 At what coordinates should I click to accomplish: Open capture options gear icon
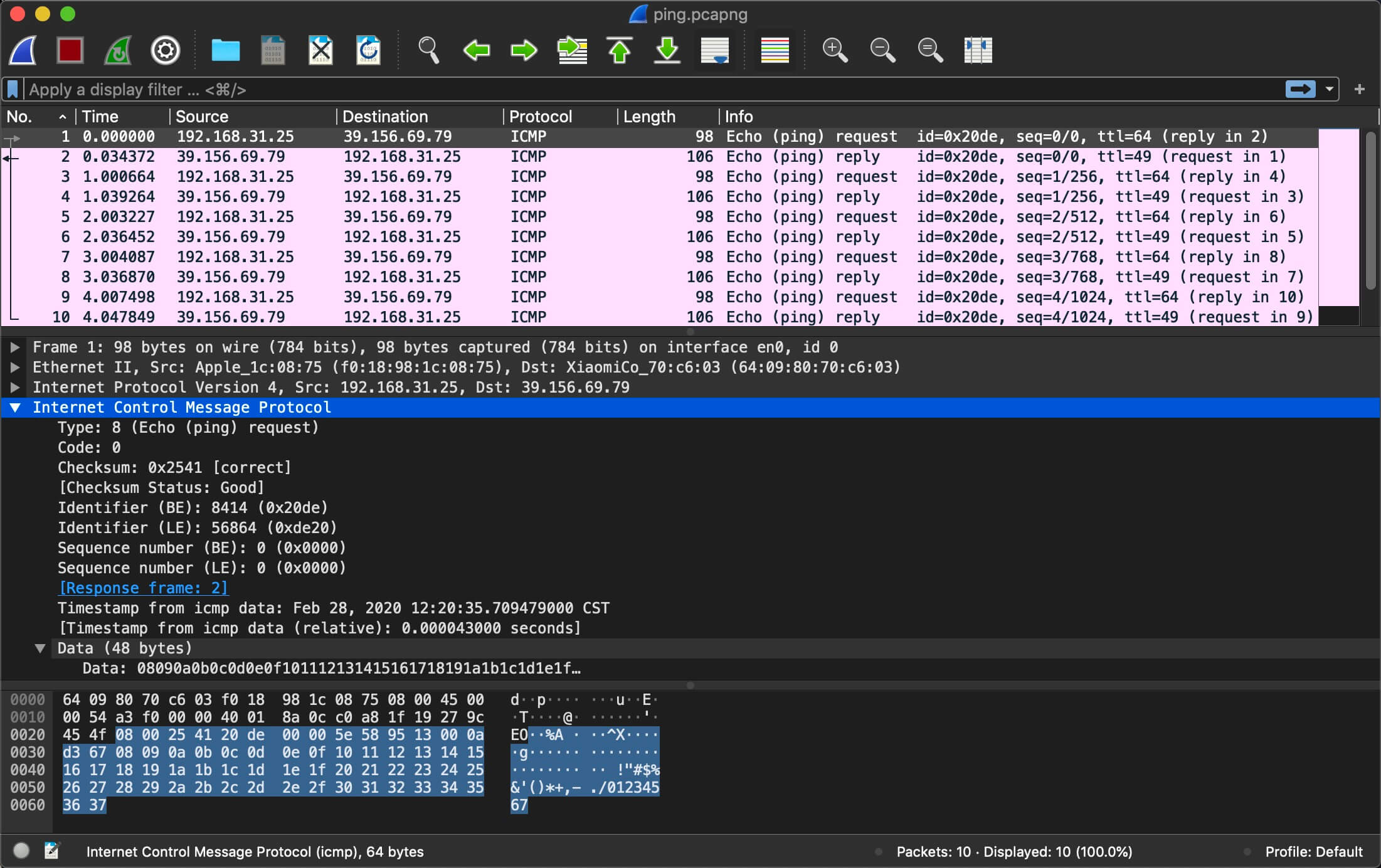pyautogui.click(x=166, y=50)
